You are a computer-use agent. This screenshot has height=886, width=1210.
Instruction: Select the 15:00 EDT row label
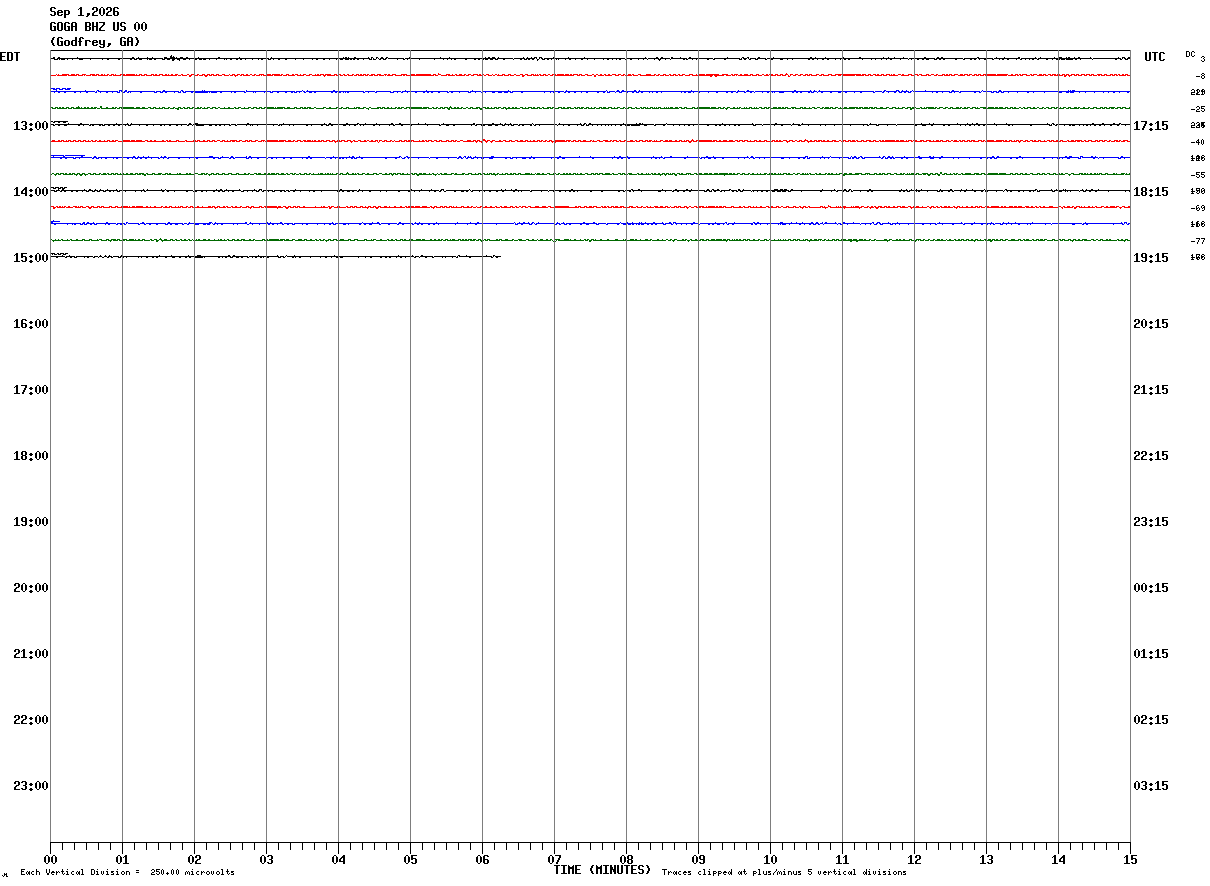(31, 258)
